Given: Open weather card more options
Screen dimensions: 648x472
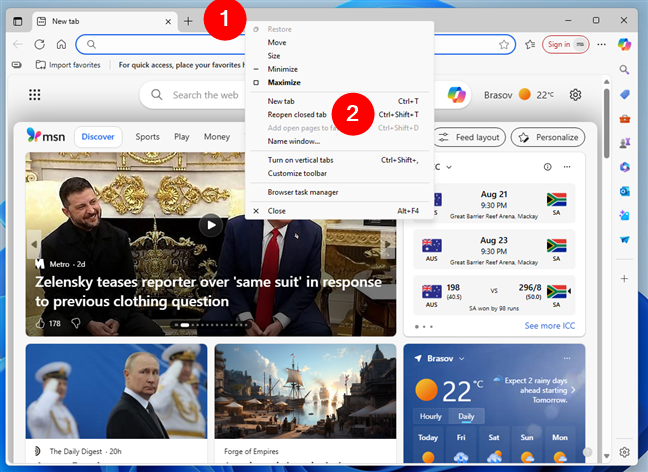Looking at the screenshot, I should [567, 358].
